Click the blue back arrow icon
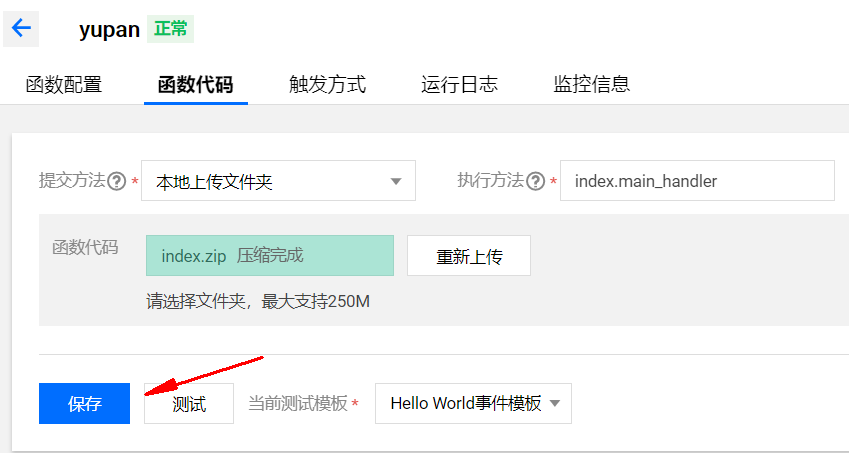The image size is (849, 453). click(21, 28)
